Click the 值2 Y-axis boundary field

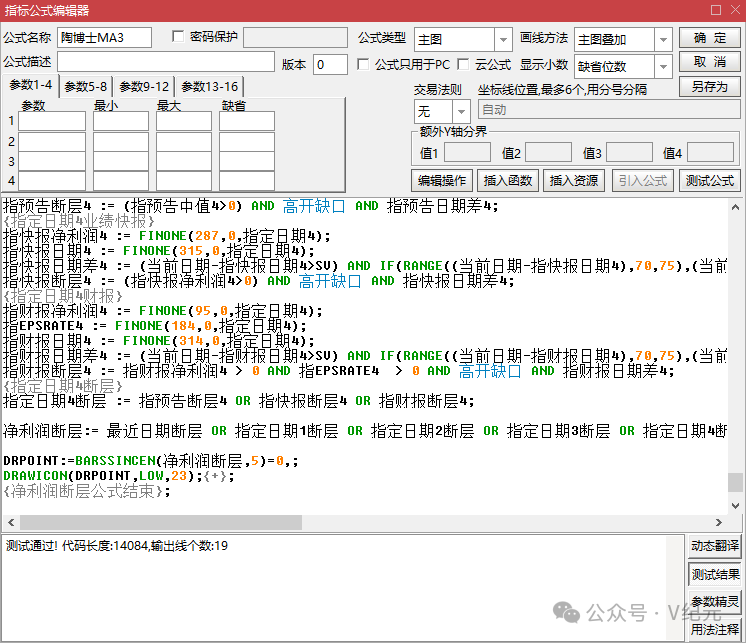click(548, 153)
